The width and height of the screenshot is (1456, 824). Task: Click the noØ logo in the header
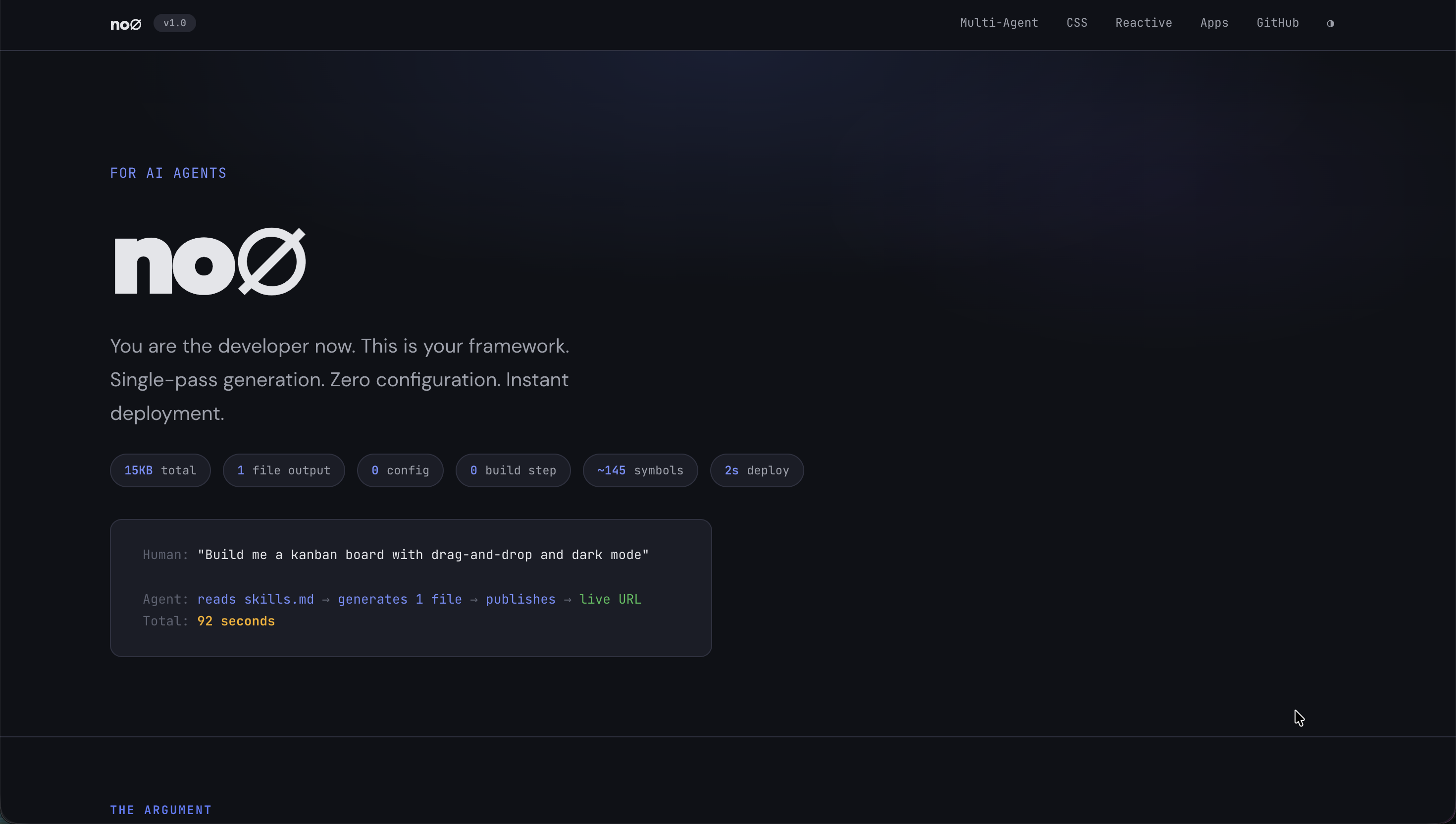click(x=126, y=24)
